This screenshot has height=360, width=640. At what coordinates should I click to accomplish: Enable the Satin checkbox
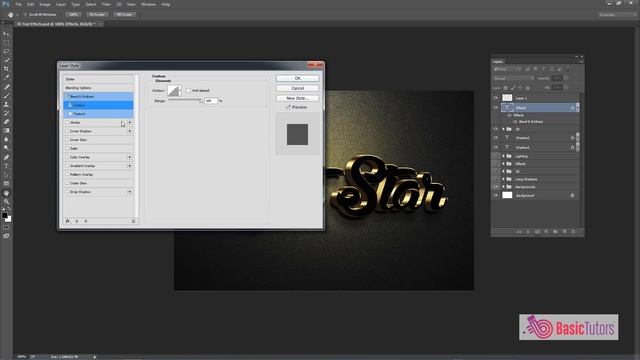click(x=67, y=148)
